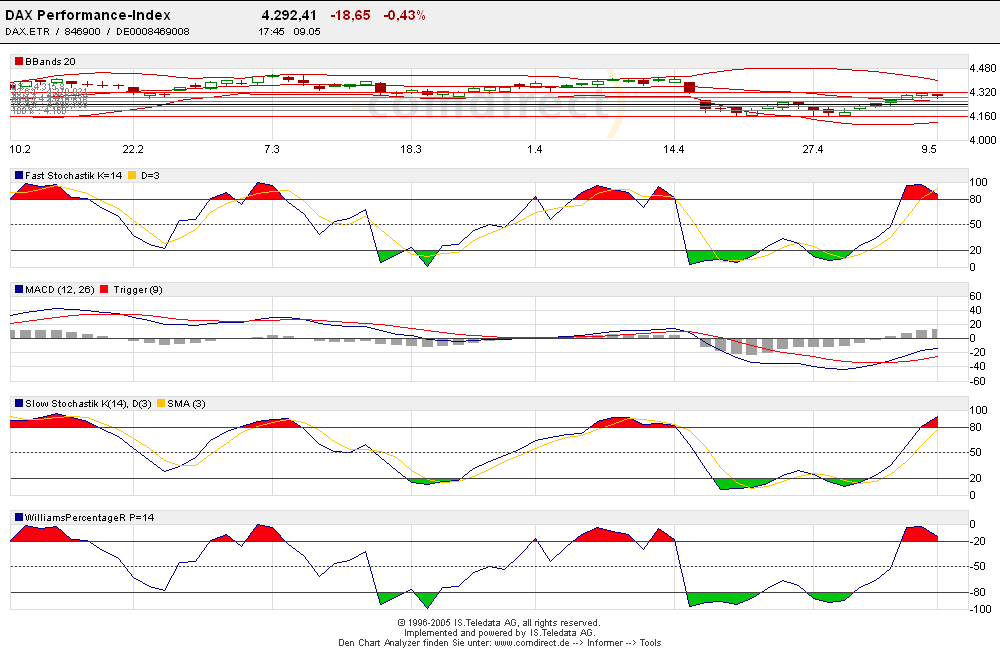Click the quote time 17:45

tap(271, 31)
